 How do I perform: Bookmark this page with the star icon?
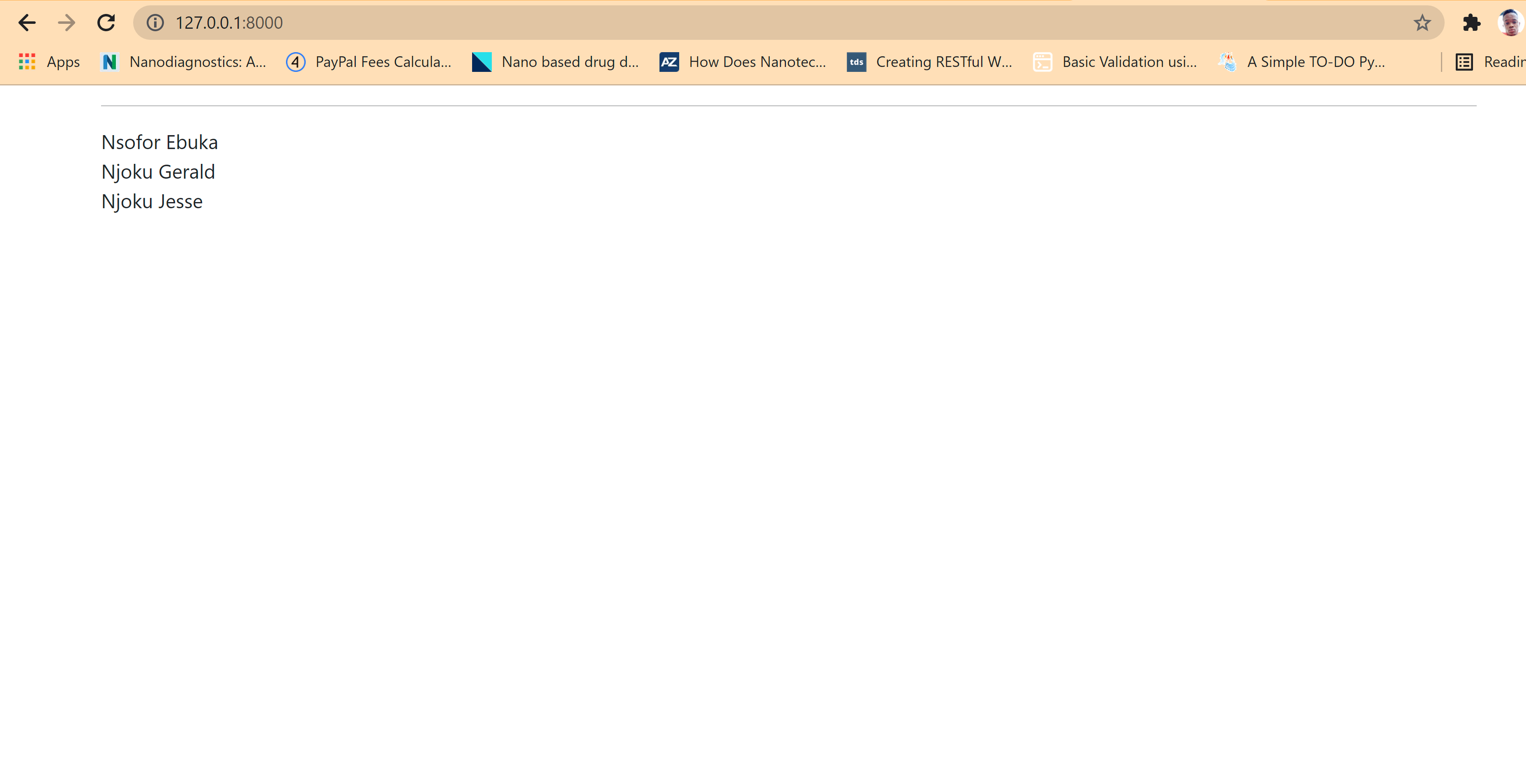coord(1422,23)
